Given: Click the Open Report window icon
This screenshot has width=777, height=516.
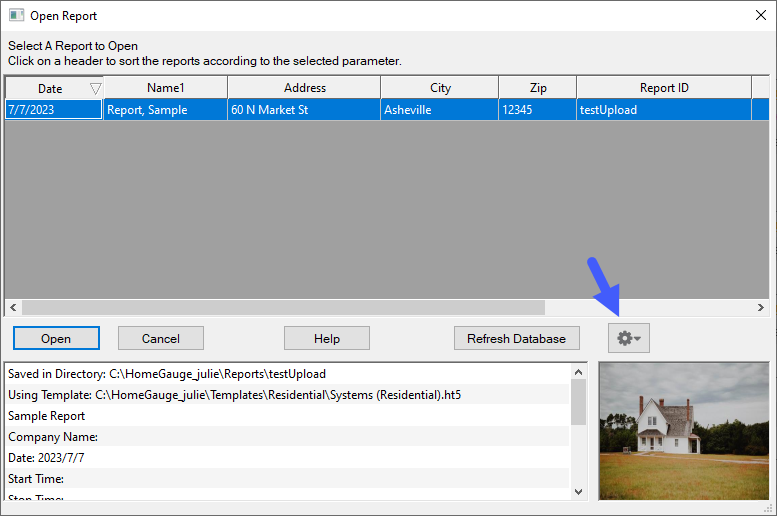Looking at the screenshot, I should (16, 15).
